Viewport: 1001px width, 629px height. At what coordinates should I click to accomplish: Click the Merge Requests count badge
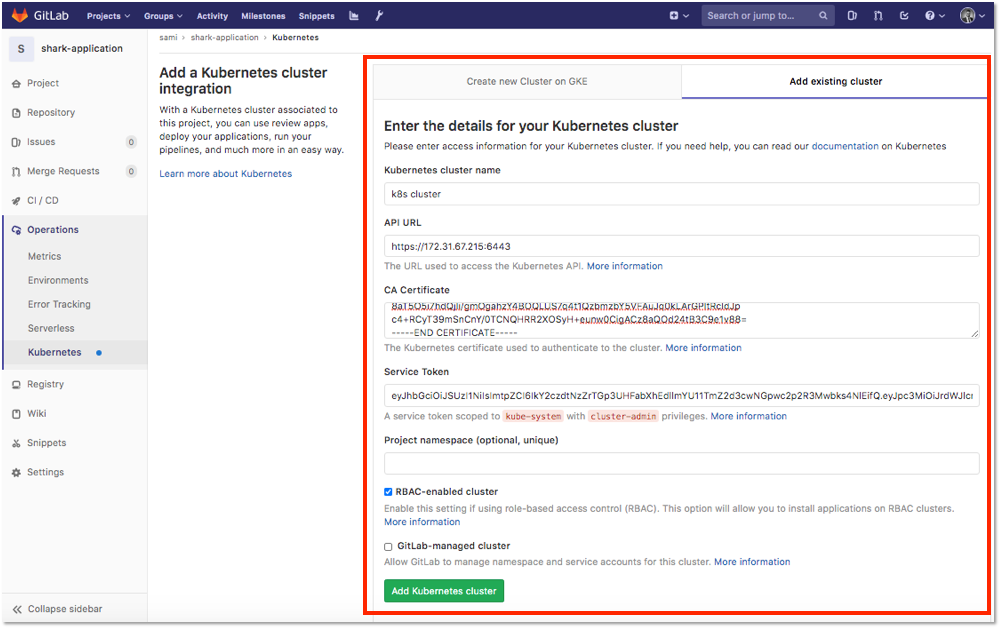131,172
